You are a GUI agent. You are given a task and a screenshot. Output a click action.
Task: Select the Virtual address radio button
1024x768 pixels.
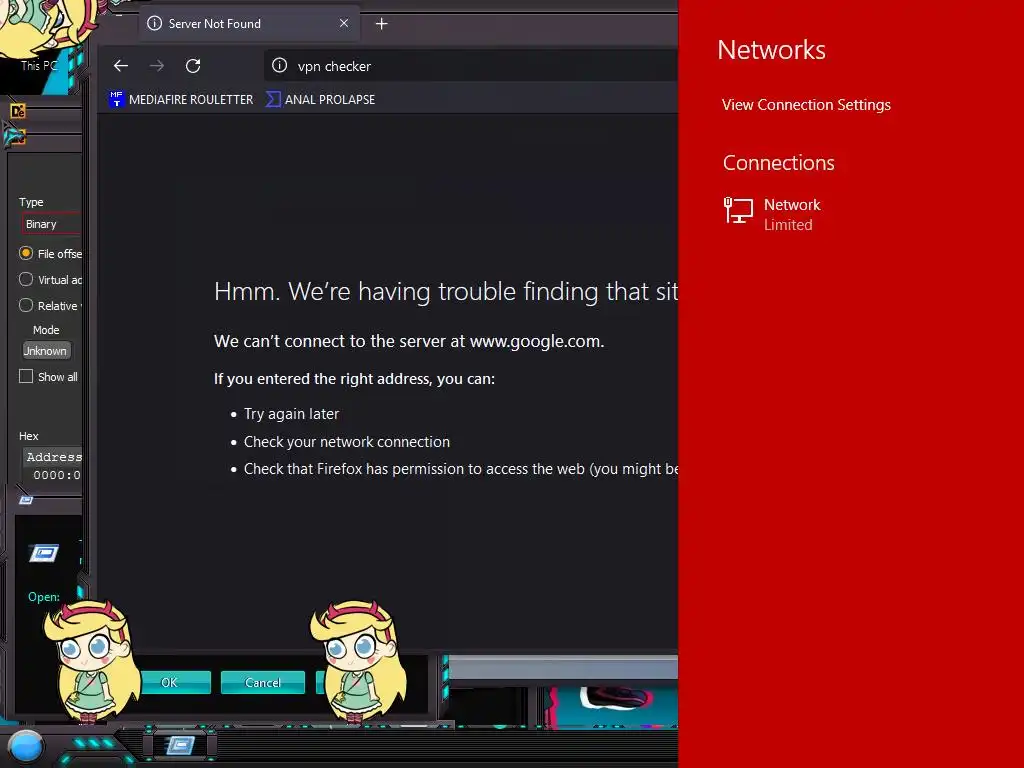coord(26,279)
